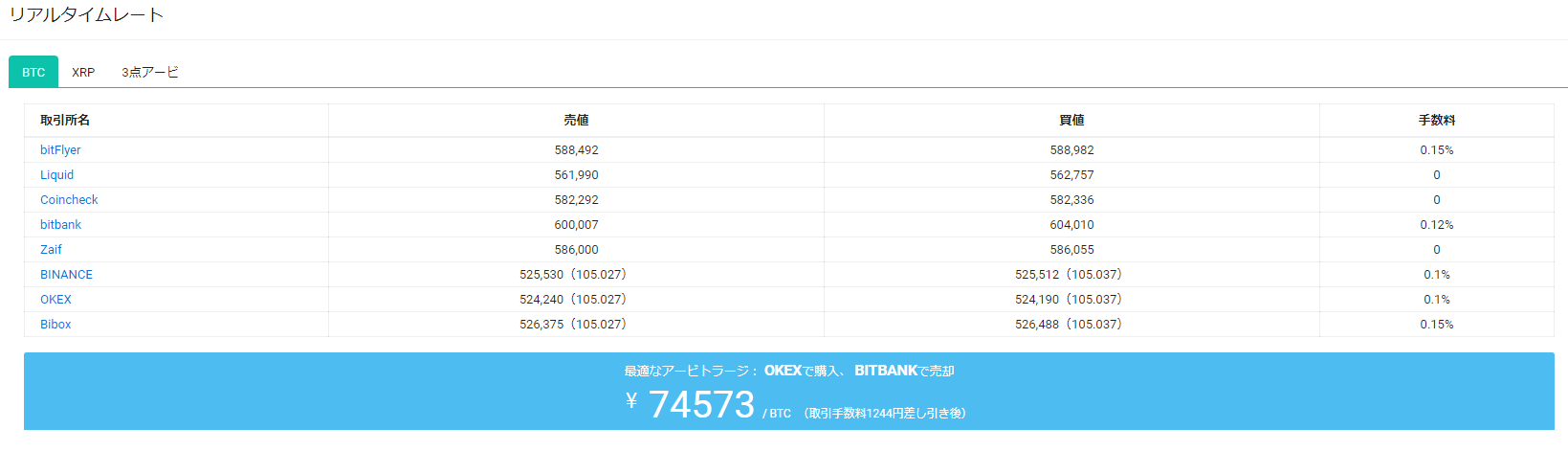The width and height of the screenshot is (1568, 474).
Task: Switch to the BTC tab
Action: tap(33, 72)
